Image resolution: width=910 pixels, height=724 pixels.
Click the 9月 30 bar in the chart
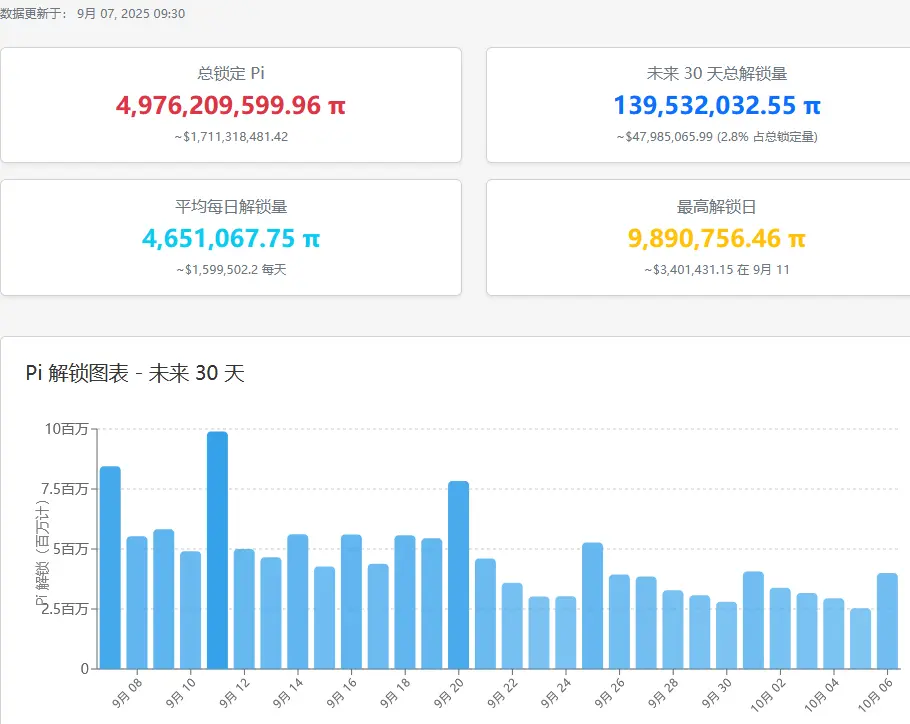727,635
